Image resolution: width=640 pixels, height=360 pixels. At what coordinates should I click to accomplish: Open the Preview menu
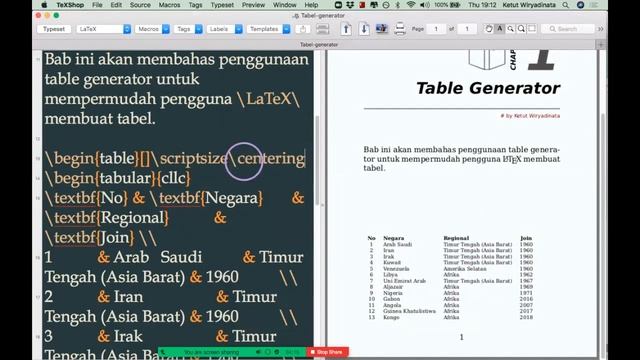[x=253, y=5]
